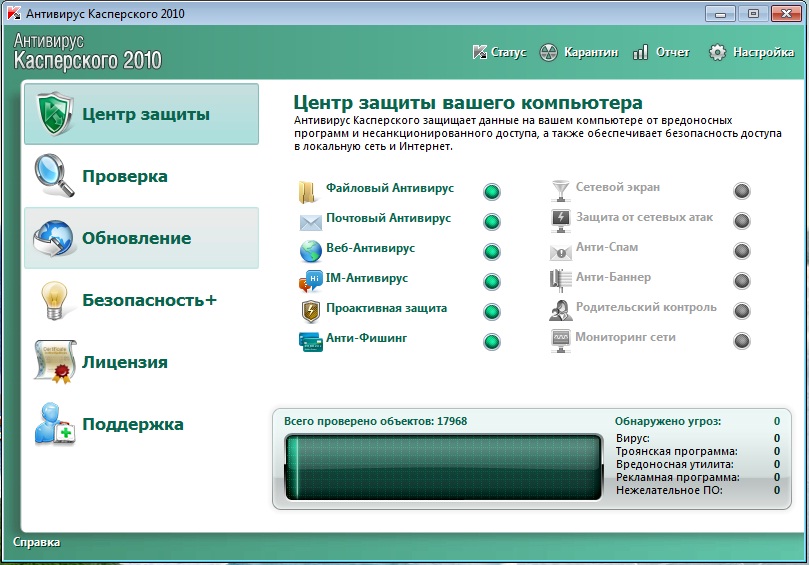Click the Карантин radiation icon
This screenshot has width=809, height=565.
pos(548,52)
